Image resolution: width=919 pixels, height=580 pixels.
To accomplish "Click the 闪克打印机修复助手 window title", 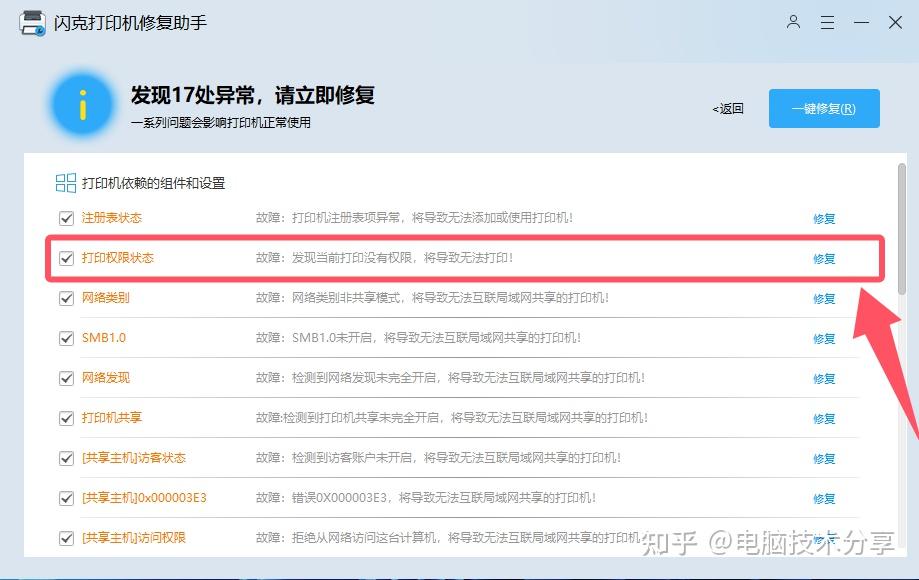I will (x=130, y=23).
